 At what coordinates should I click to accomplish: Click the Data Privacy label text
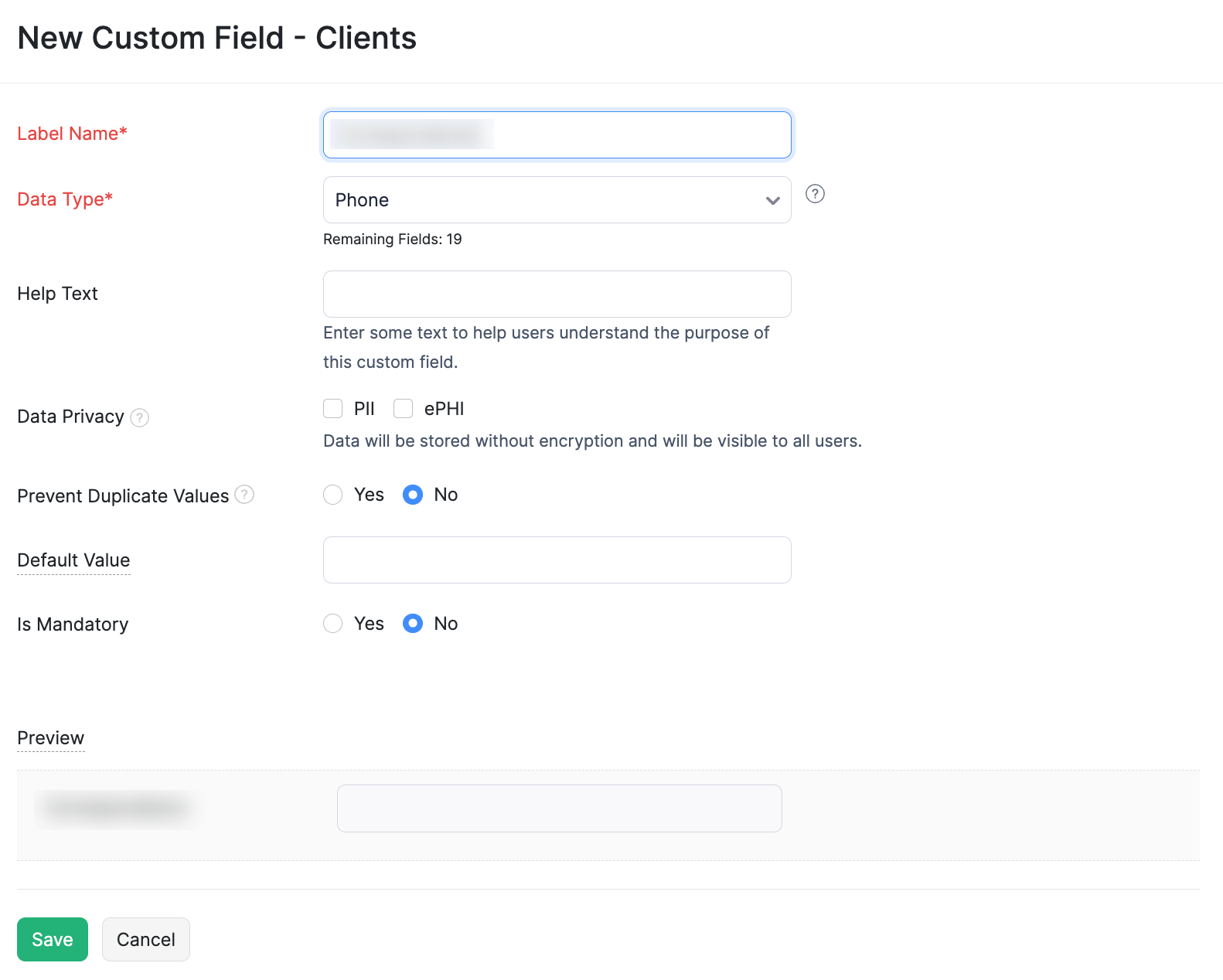coord(70,417)
